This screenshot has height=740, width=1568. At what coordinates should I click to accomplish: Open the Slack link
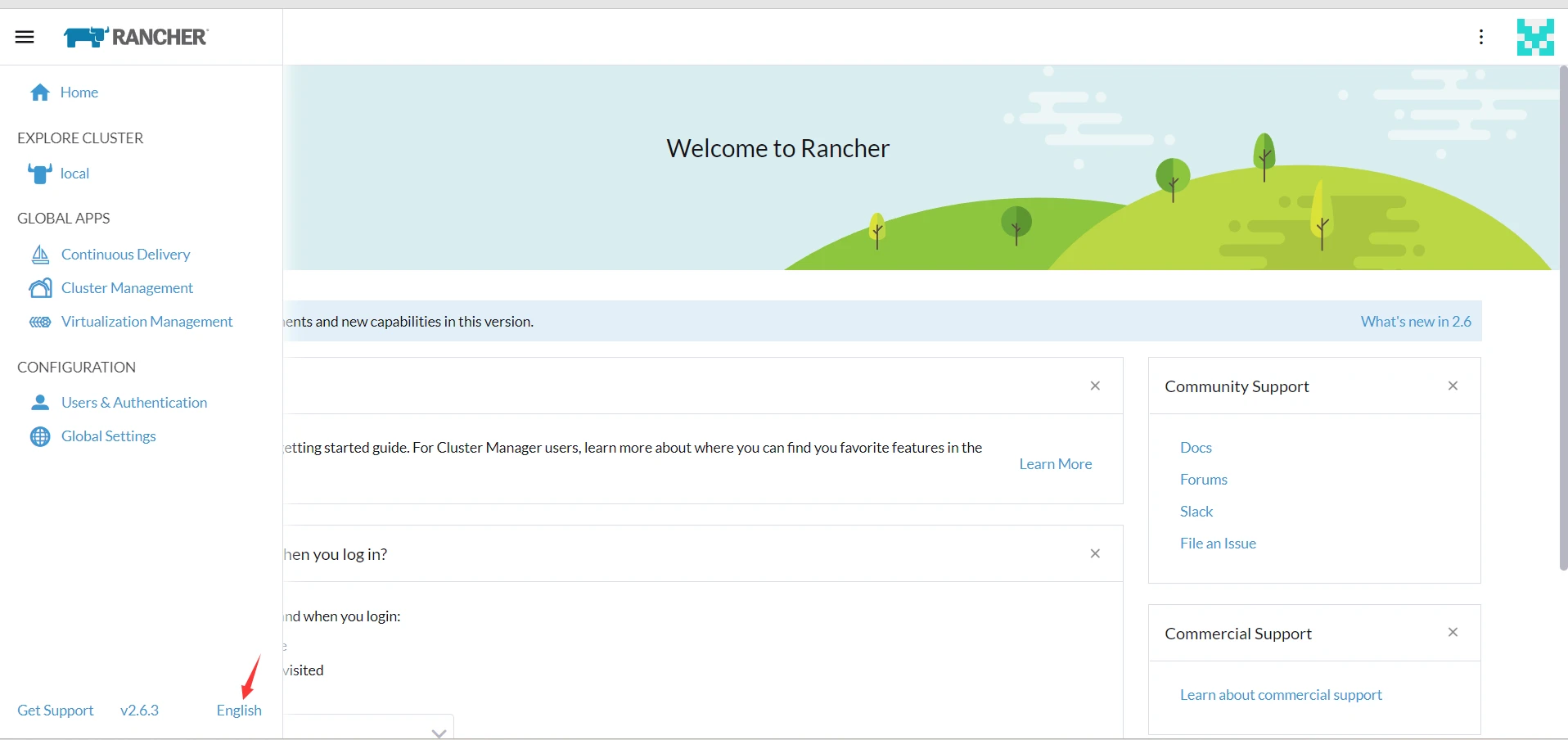click(x=1196, y=512)
